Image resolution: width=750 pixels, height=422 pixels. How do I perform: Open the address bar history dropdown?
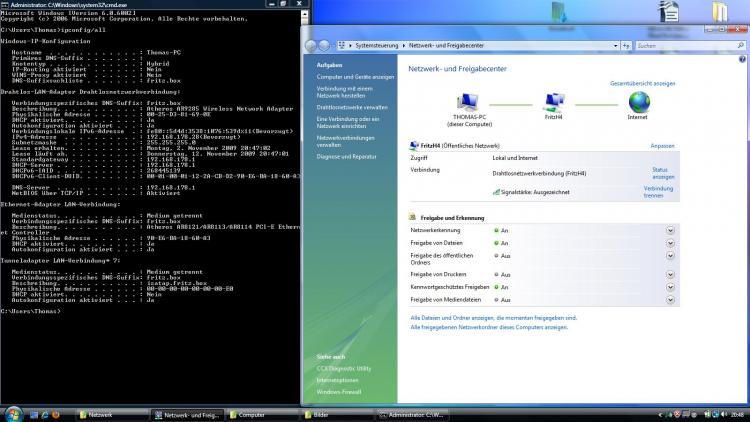coord(616,46)
